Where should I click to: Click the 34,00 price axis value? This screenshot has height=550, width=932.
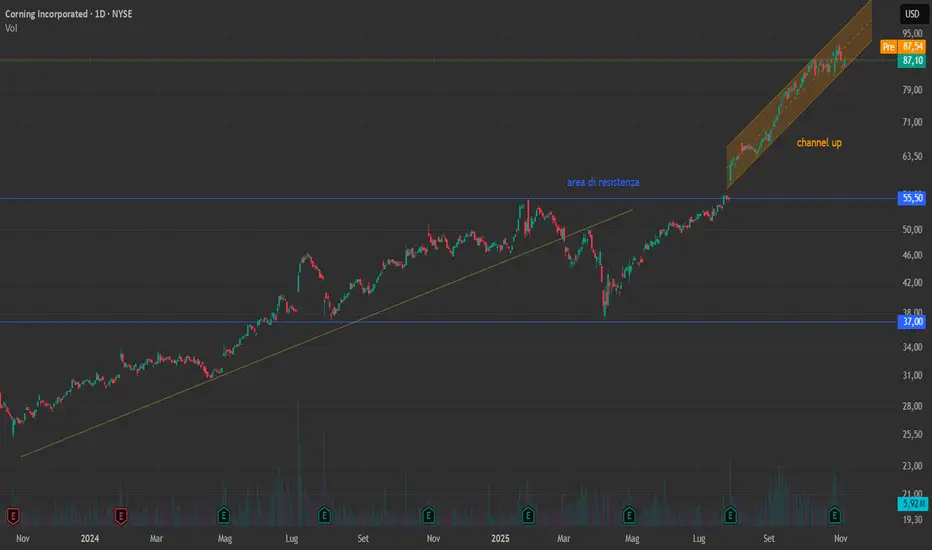(x=912, y=347)
